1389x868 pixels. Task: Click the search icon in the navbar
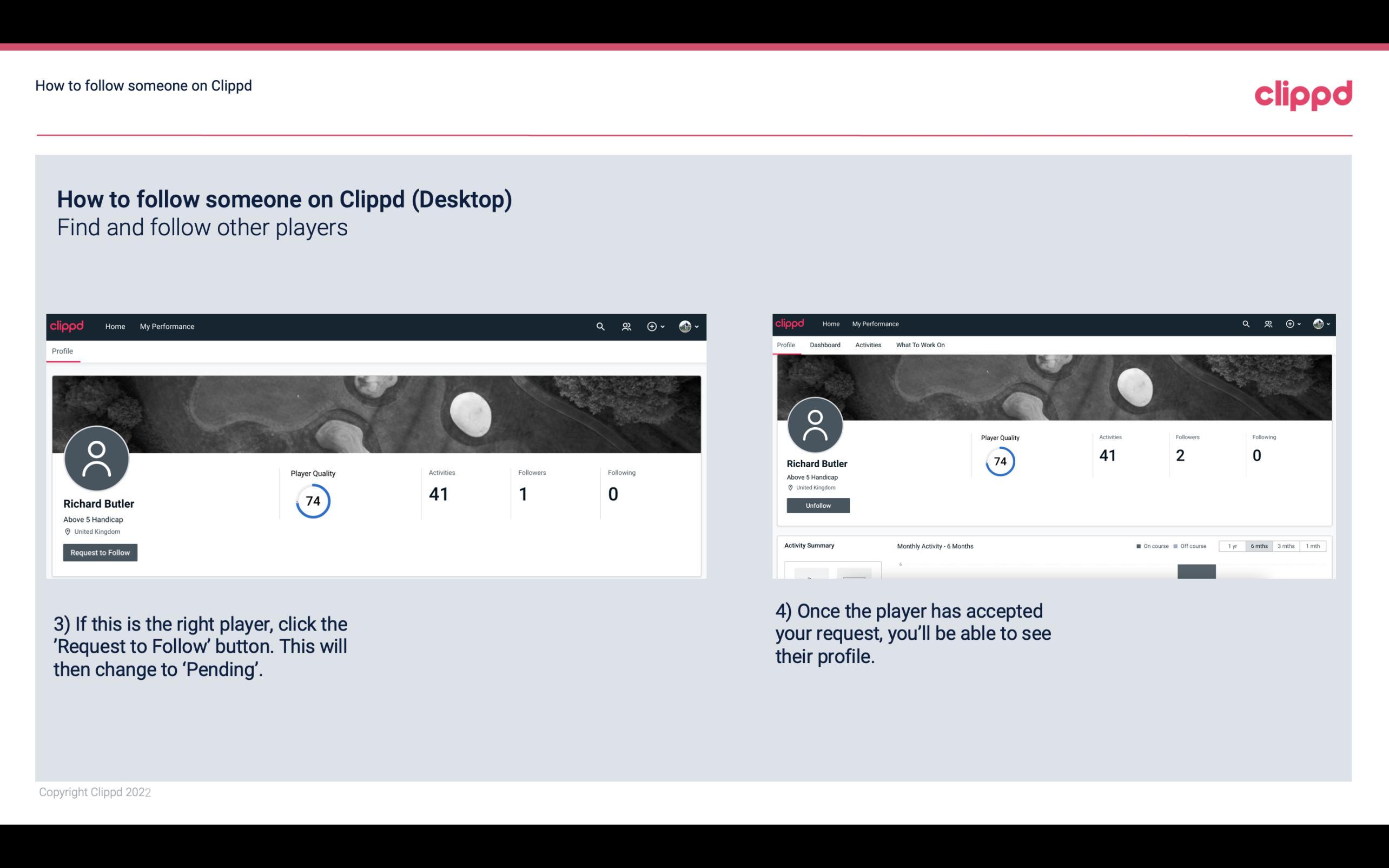600,326
